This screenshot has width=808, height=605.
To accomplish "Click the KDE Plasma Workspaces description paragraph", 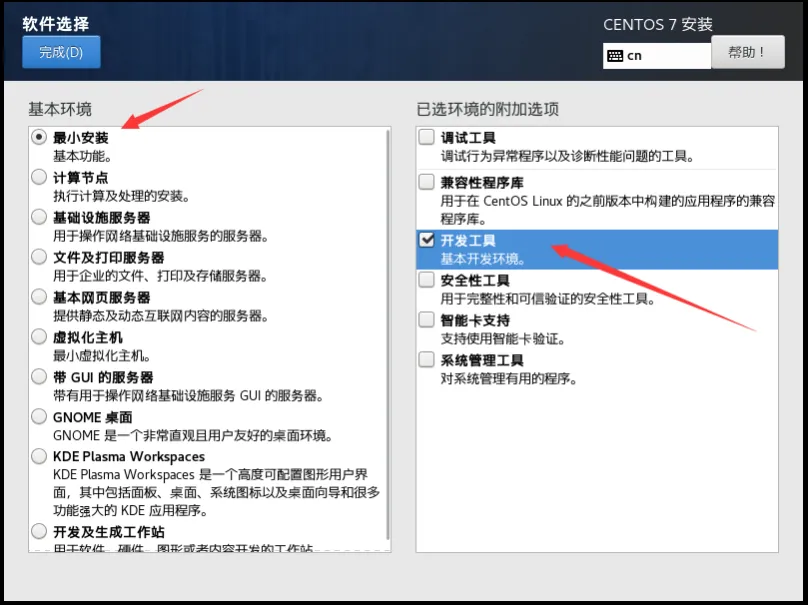I will click(216, 492).
